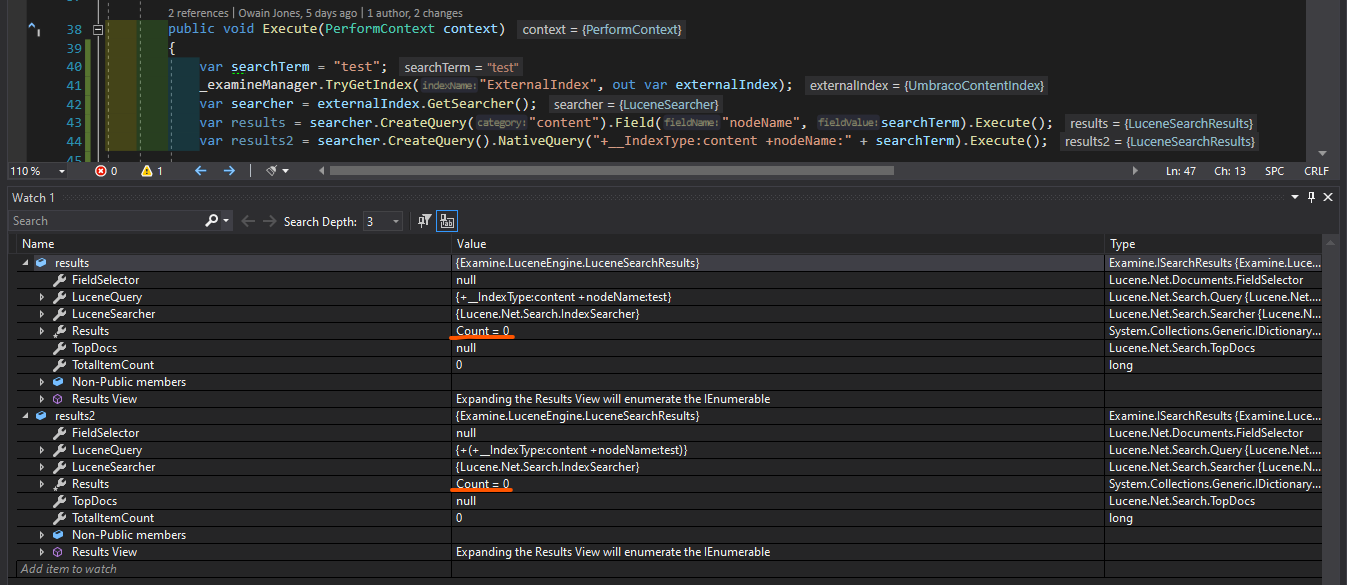Toggle the pinned-items filter icon

click(x=425, y=221)
